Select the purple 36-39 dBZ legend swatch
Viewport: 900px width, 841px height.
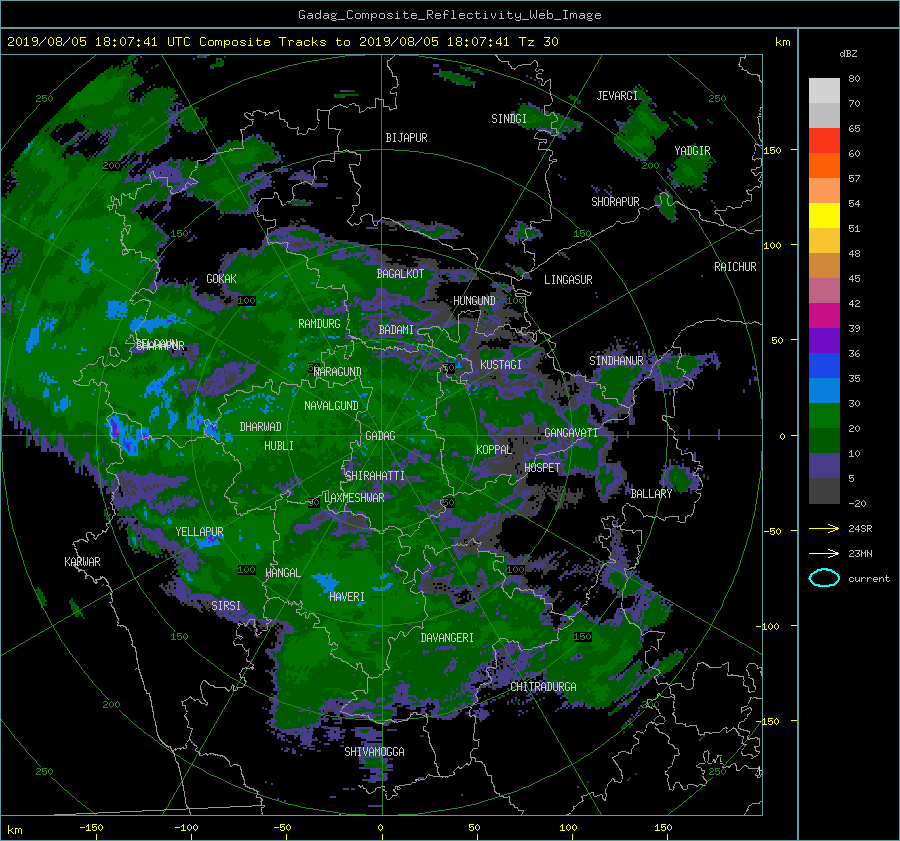click(824, 341)
